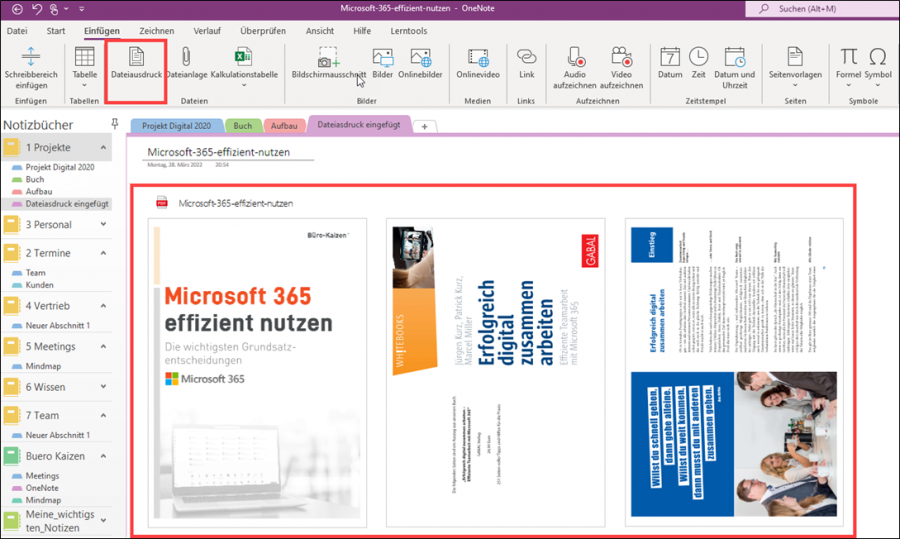Open the Hilfe ribbon tab

[362, 31]
